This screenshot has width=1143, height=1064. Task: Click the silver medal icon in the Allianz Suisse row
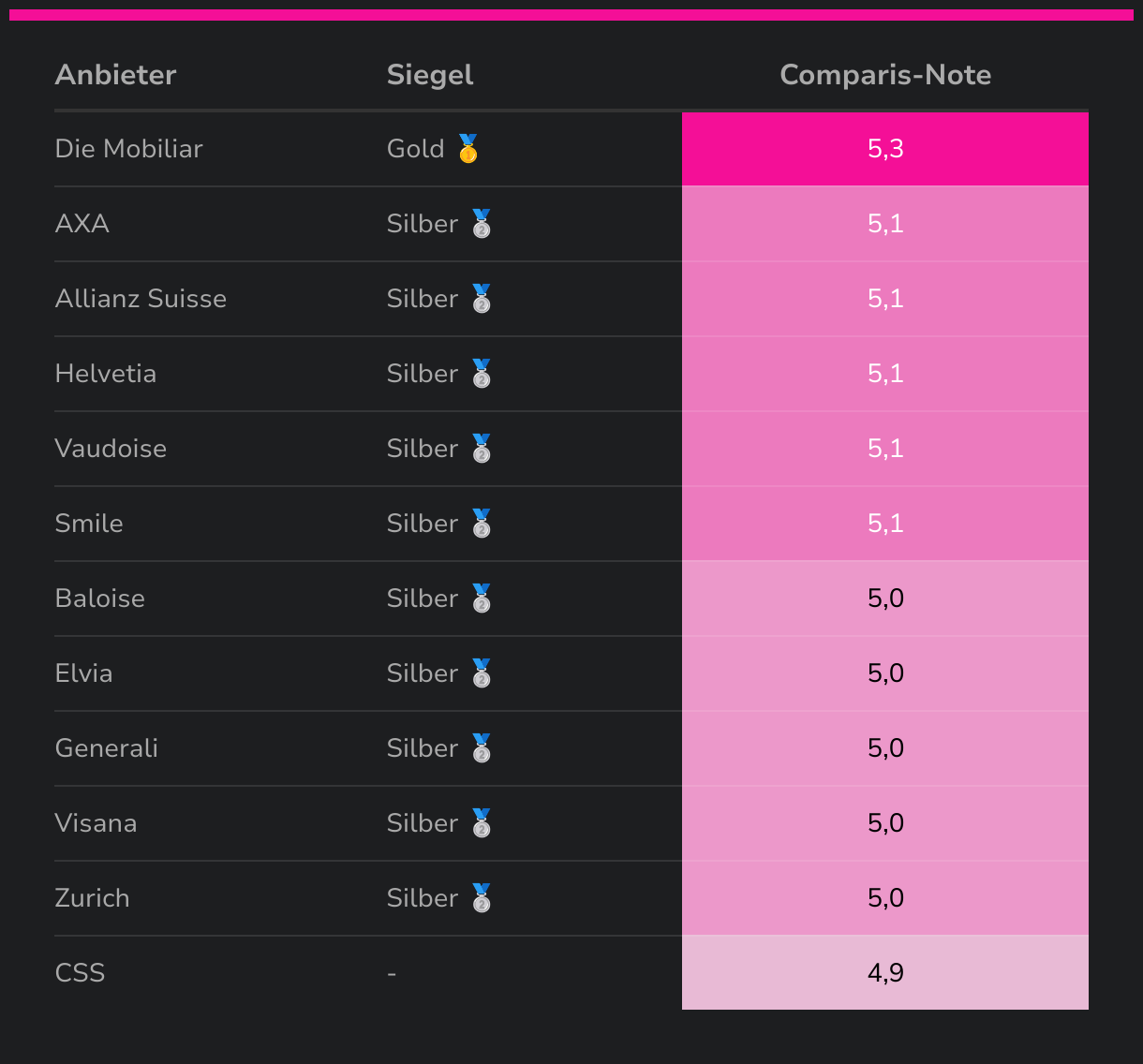[x=482, y=299]
